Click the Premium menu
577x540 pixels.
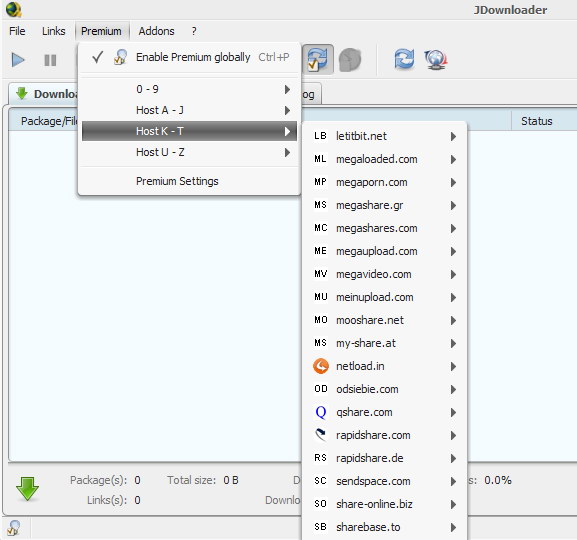[101, 31]
